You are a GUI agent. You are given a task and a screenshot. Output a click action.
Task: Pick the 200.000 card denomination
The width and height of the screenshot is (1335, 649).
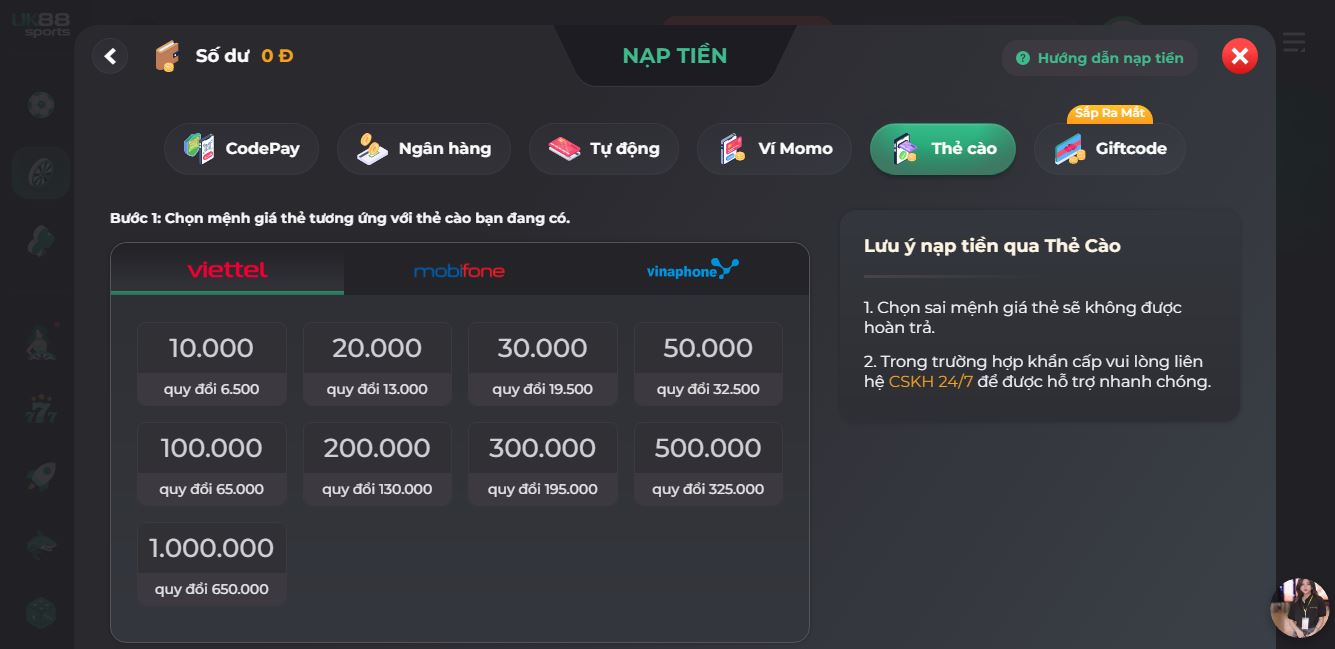tap(377, 464)
